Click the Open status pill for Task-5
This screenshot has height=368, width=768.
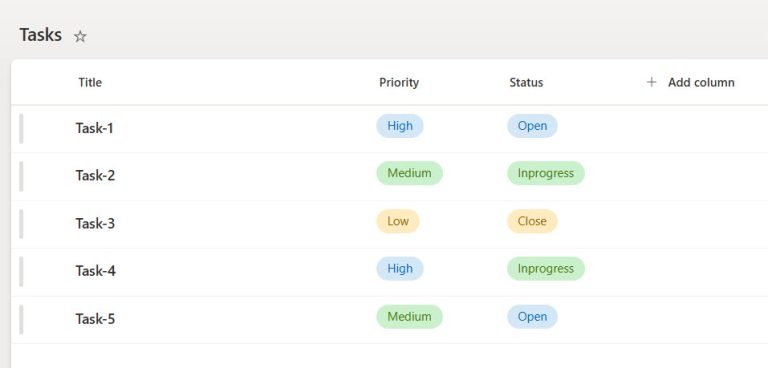tap(532, 317)
